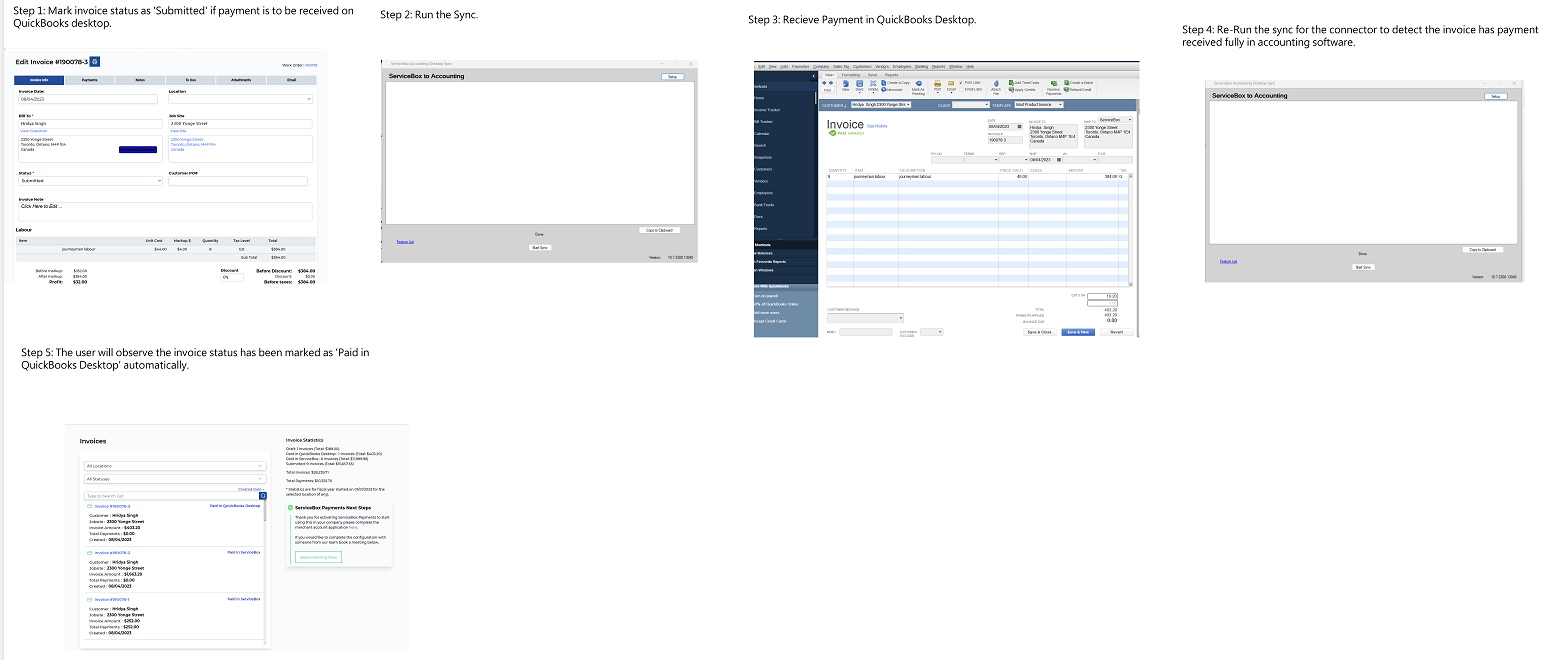
Task: Open calendar icon beside QuickBooks invoice Date field
Action: click(x=1019, y=126)
